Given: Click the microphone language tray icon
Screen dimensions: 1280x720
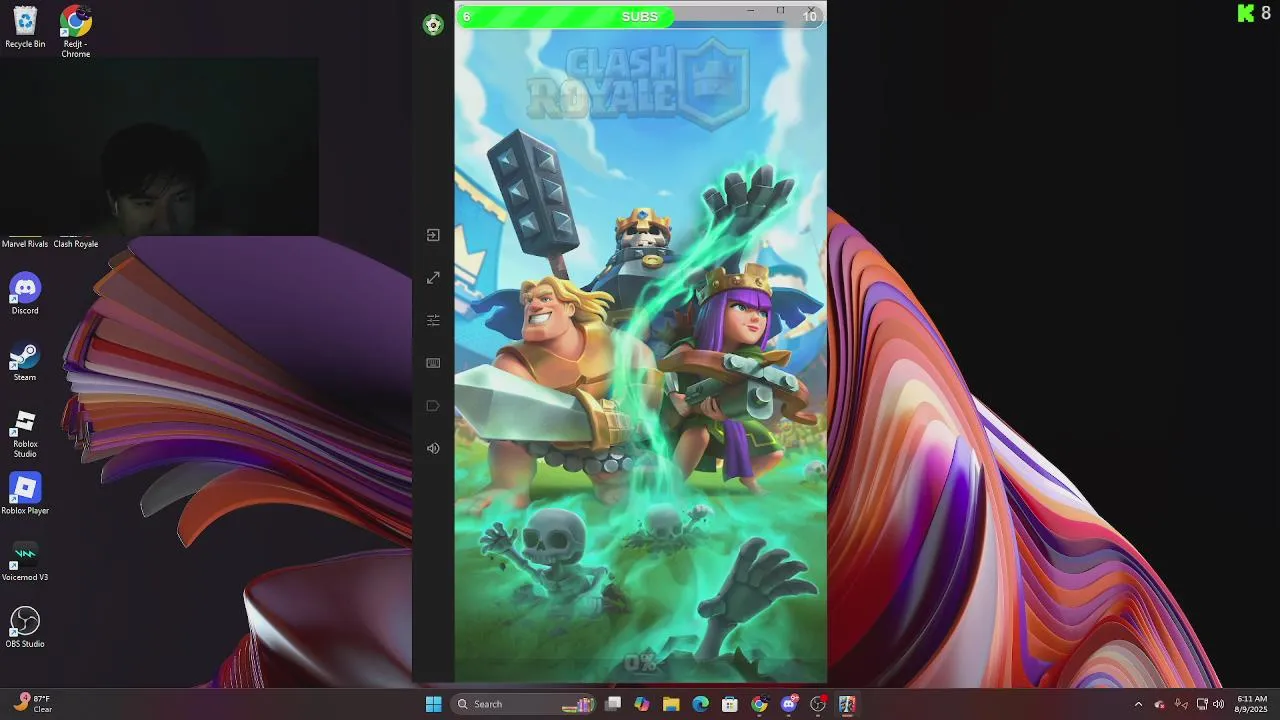Looking at the screenshot, I should point(1181,704).
